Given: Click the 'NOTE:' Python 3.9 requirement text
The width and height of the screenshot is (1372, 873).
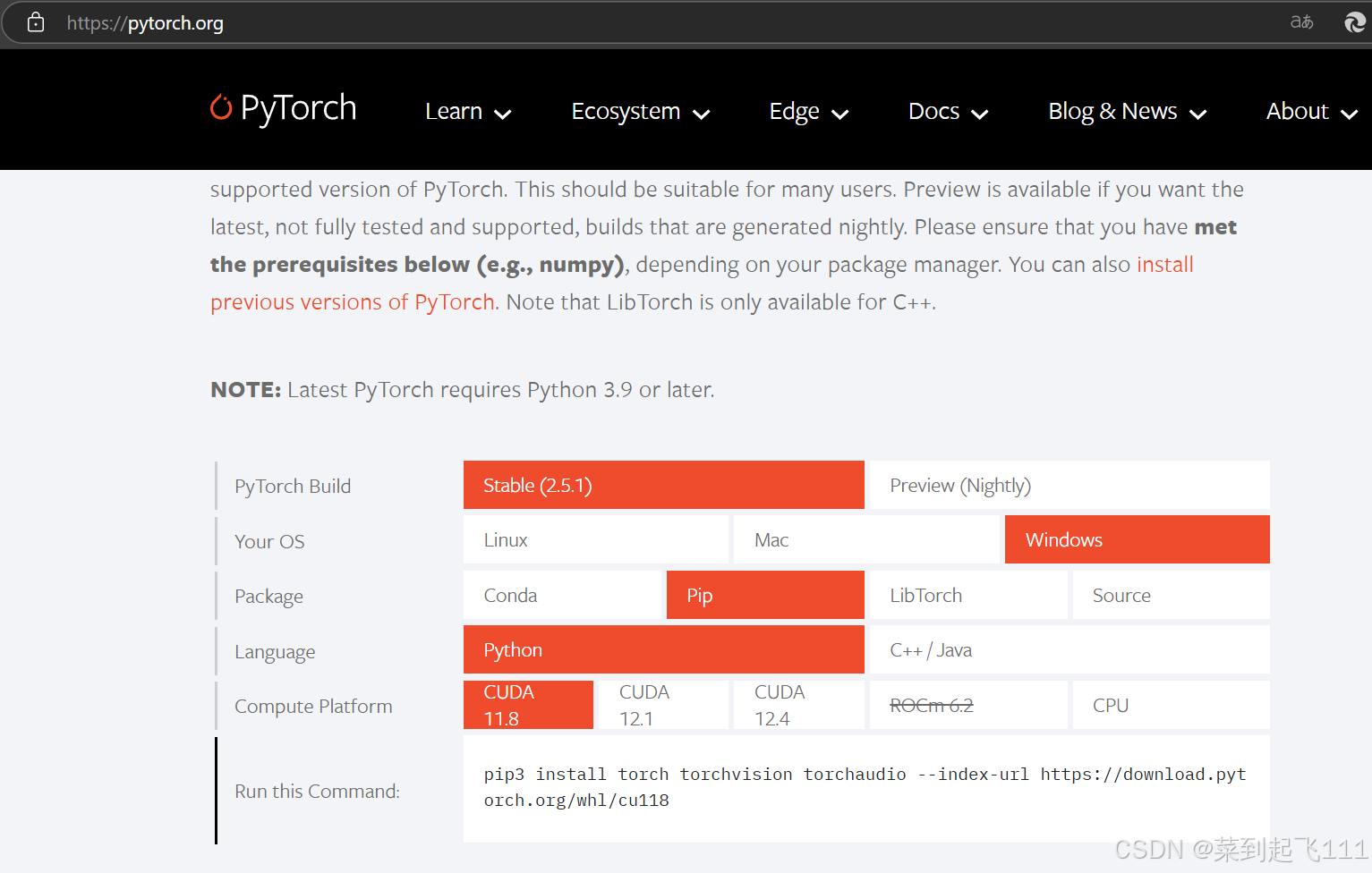Looking at the screenshot, I should tap(463, 390).
